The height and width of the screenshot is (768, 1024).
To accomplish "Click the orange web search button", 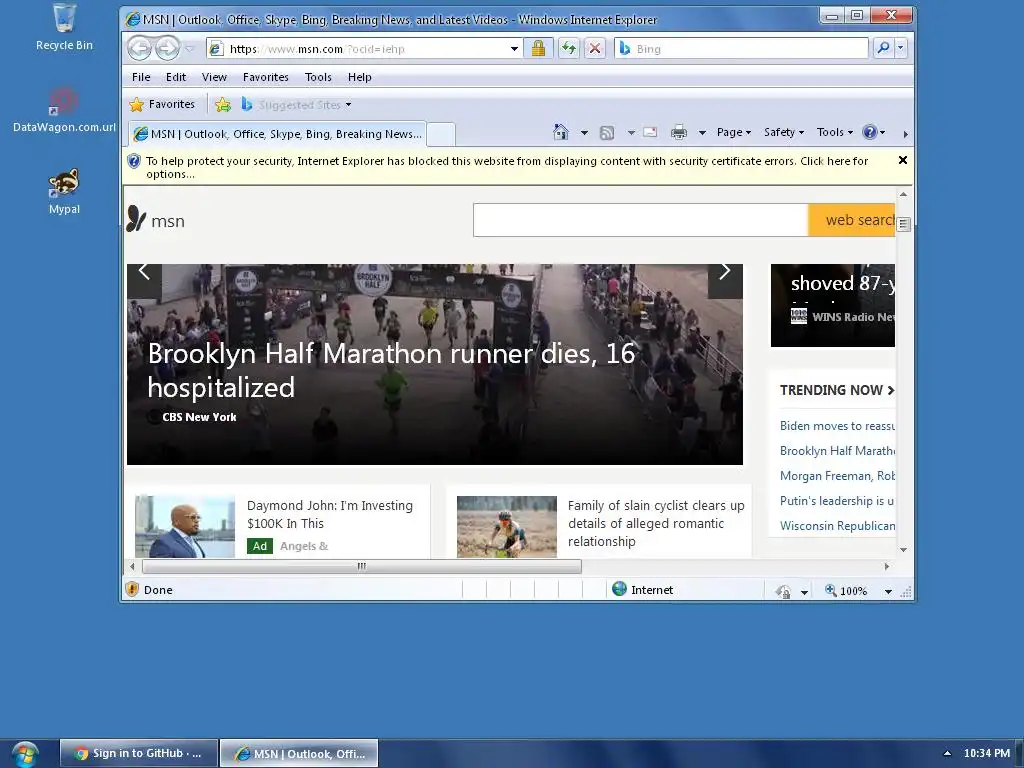I will [x=852, y=220].
